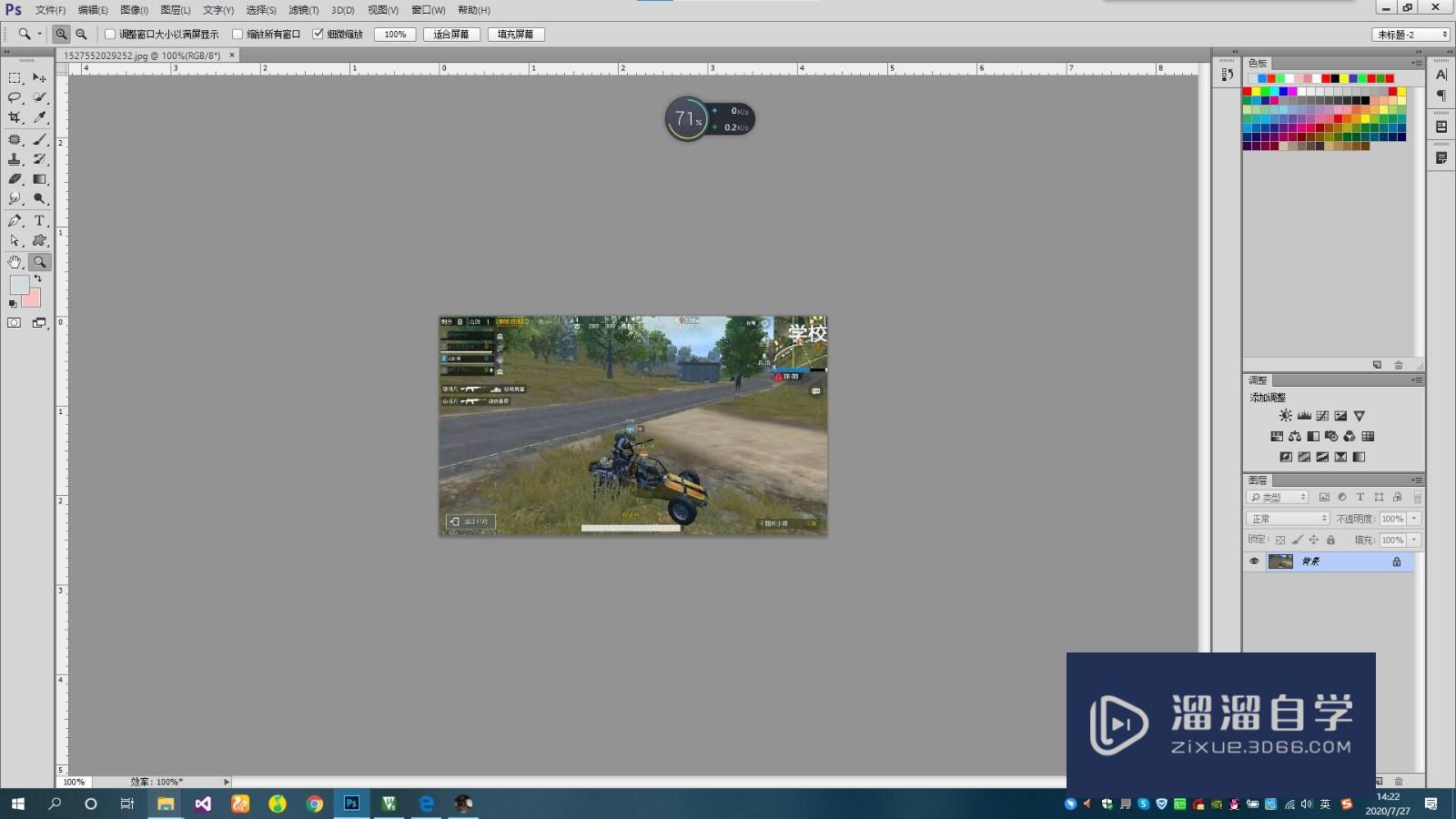Select the Dodge tool
The width and height of the screenshot is (1456, 819).
tap(39, 198)
